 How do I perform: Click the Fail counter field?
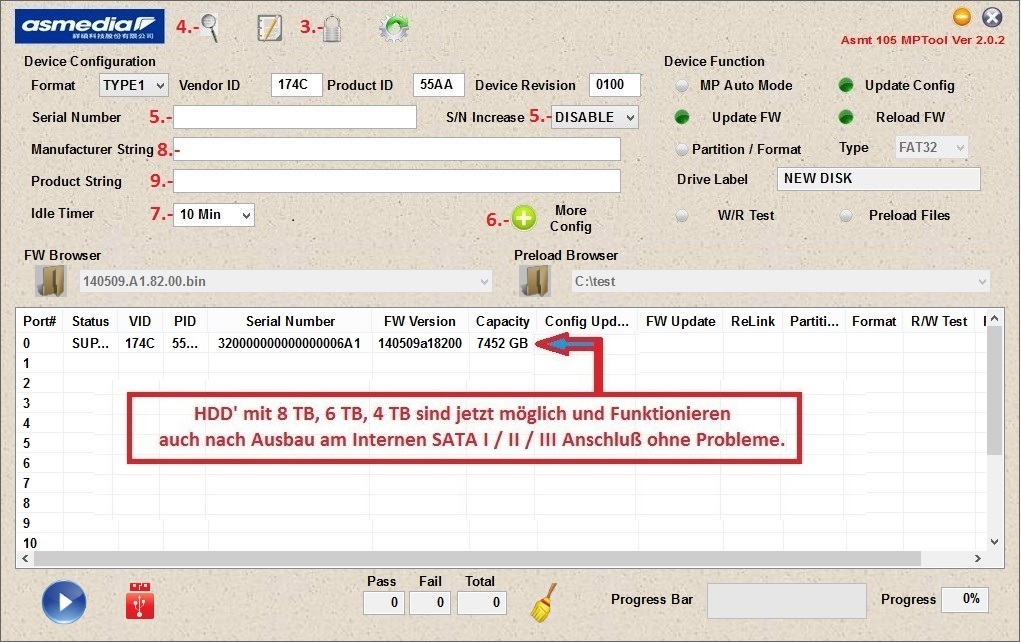click(x=430, y=603)
